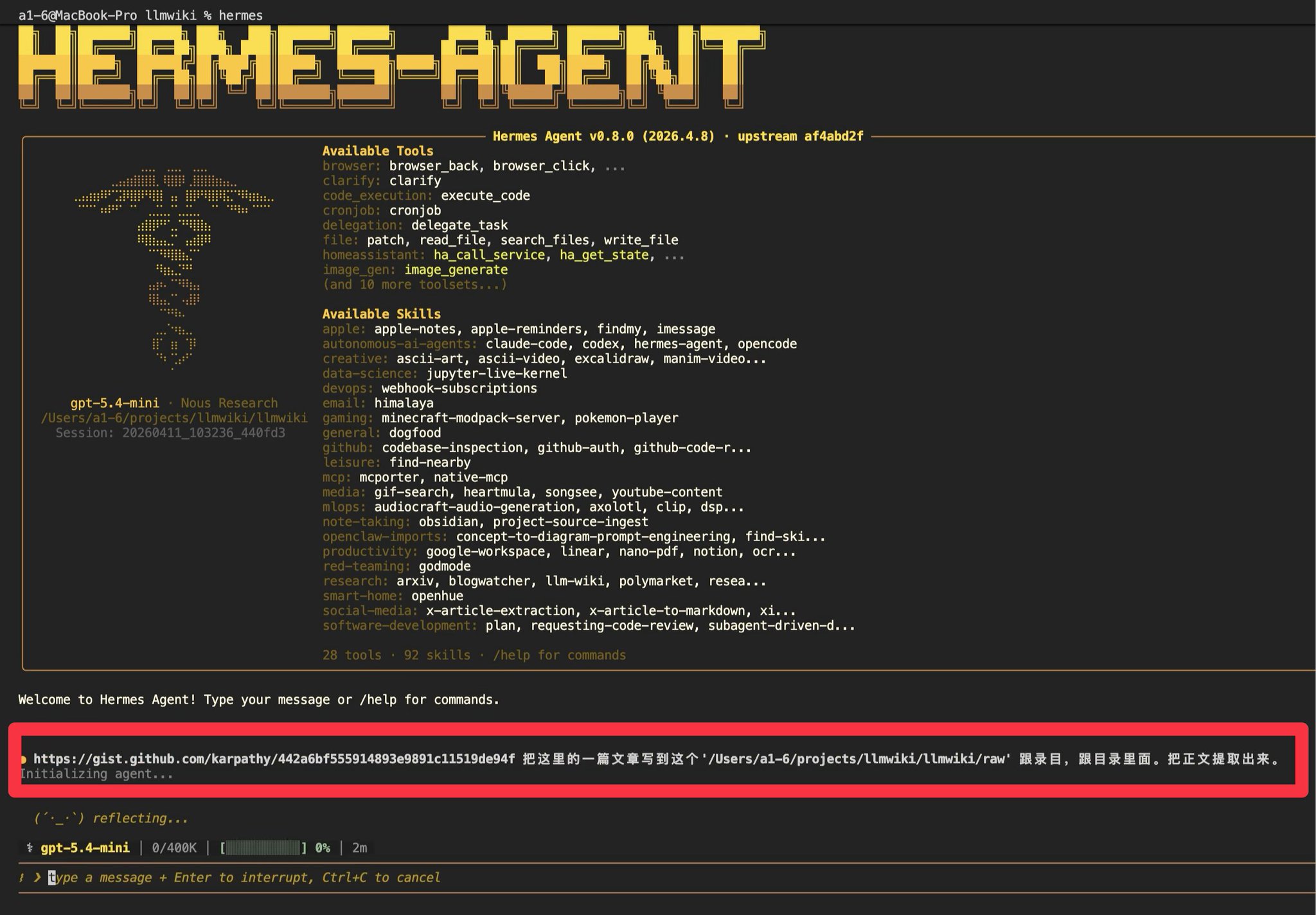
Task: Click 'gpt-5.4-mini' under the caduceus logo
Action: [115, 403]
